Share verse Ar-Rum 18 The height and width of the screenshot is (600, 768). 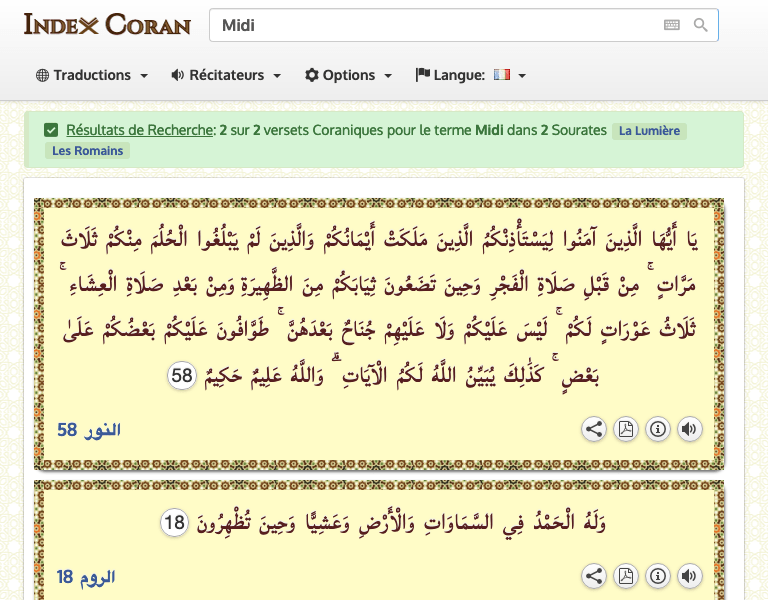[594, 576]
